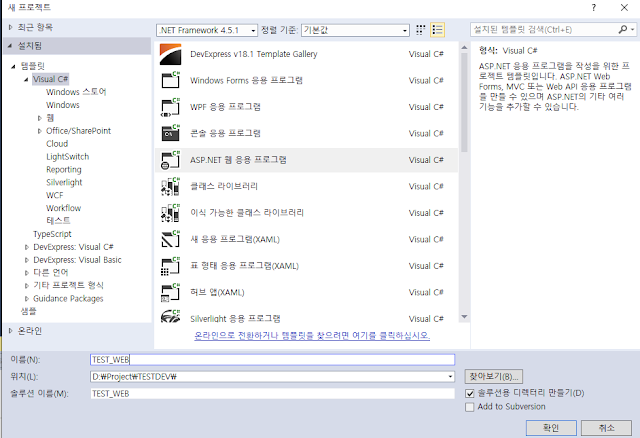Click the WPF application template icon
Image resolution: width=640 pixels, height=438 pixels.
(x=171, y=107)
